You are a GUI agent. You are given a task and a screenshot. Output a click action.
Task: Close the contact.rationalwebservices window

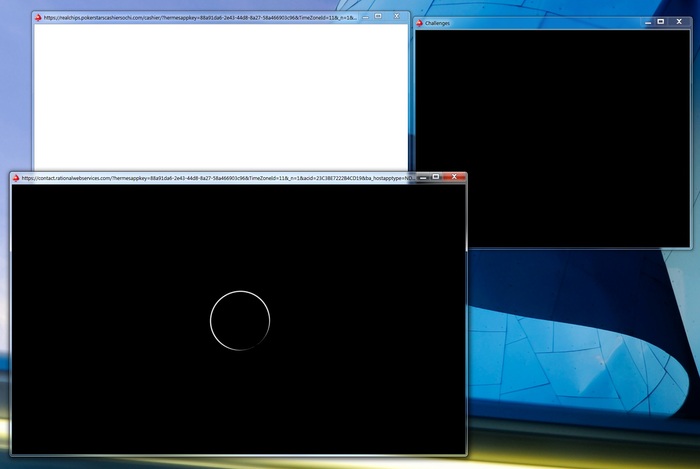(x=454, y=177)
